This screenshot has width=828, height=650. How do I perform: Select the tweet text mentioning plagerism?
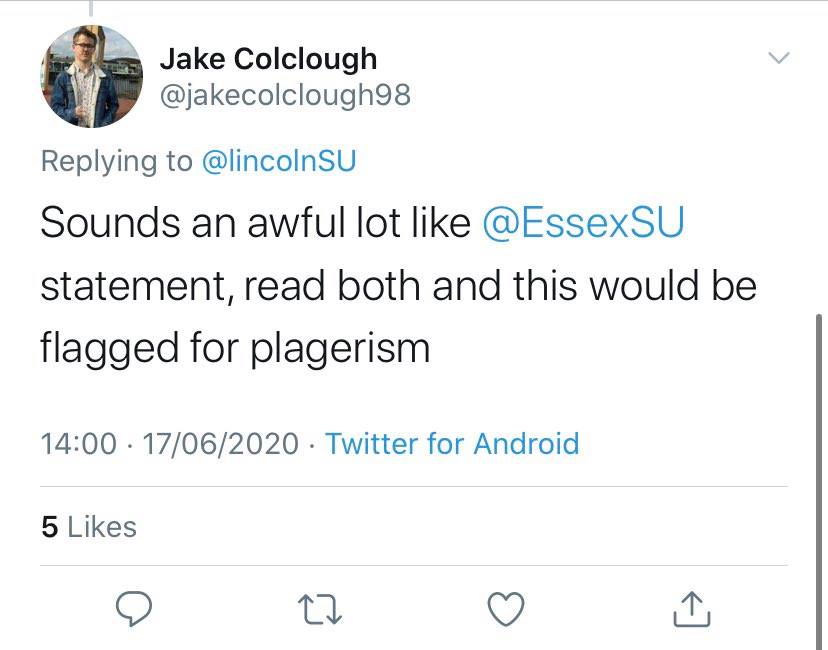[398, 286]
